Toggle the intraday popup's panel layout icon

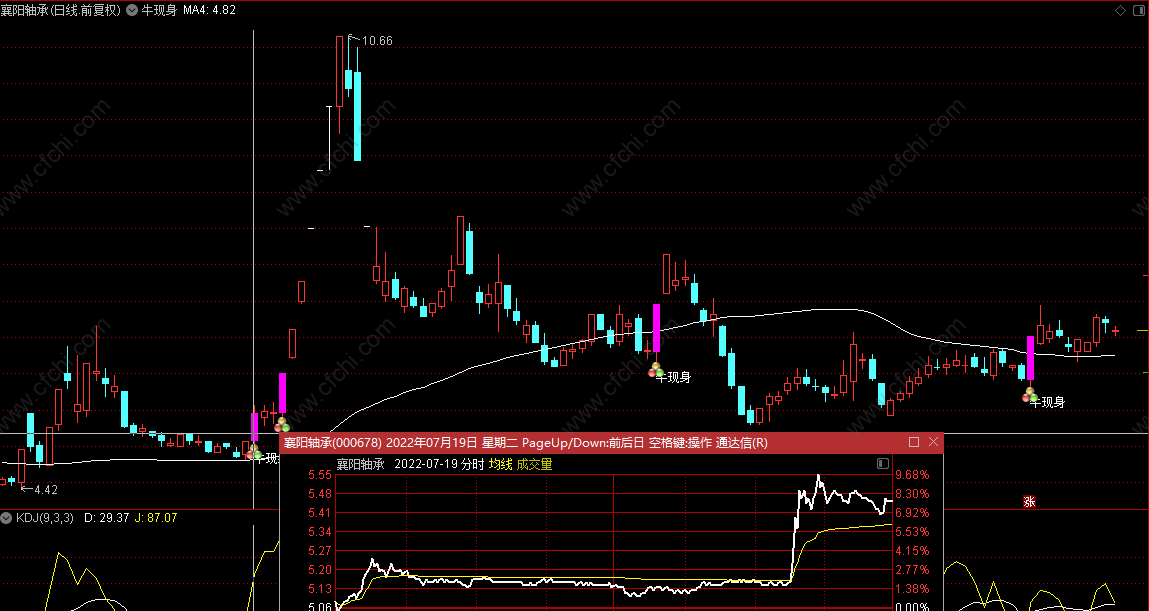coord(883,464)
